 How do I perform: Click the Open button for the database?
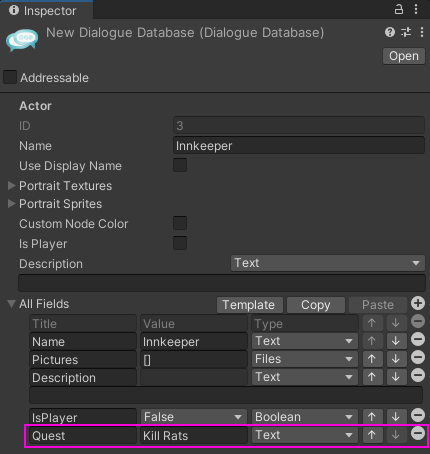tap(404, 56)
